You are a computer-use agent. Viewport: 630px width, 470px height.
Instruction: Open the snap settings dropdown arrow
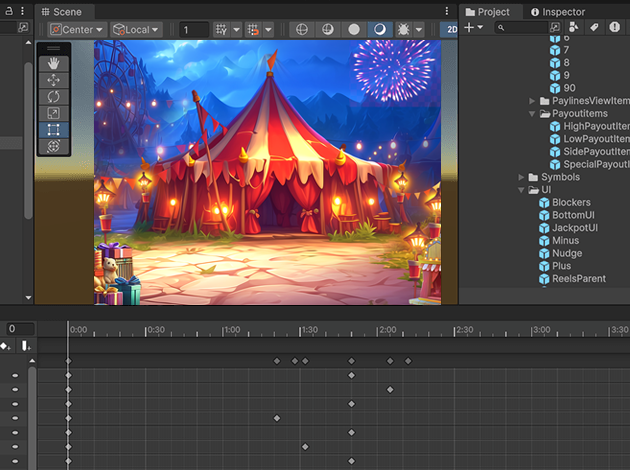pos(268,29)
